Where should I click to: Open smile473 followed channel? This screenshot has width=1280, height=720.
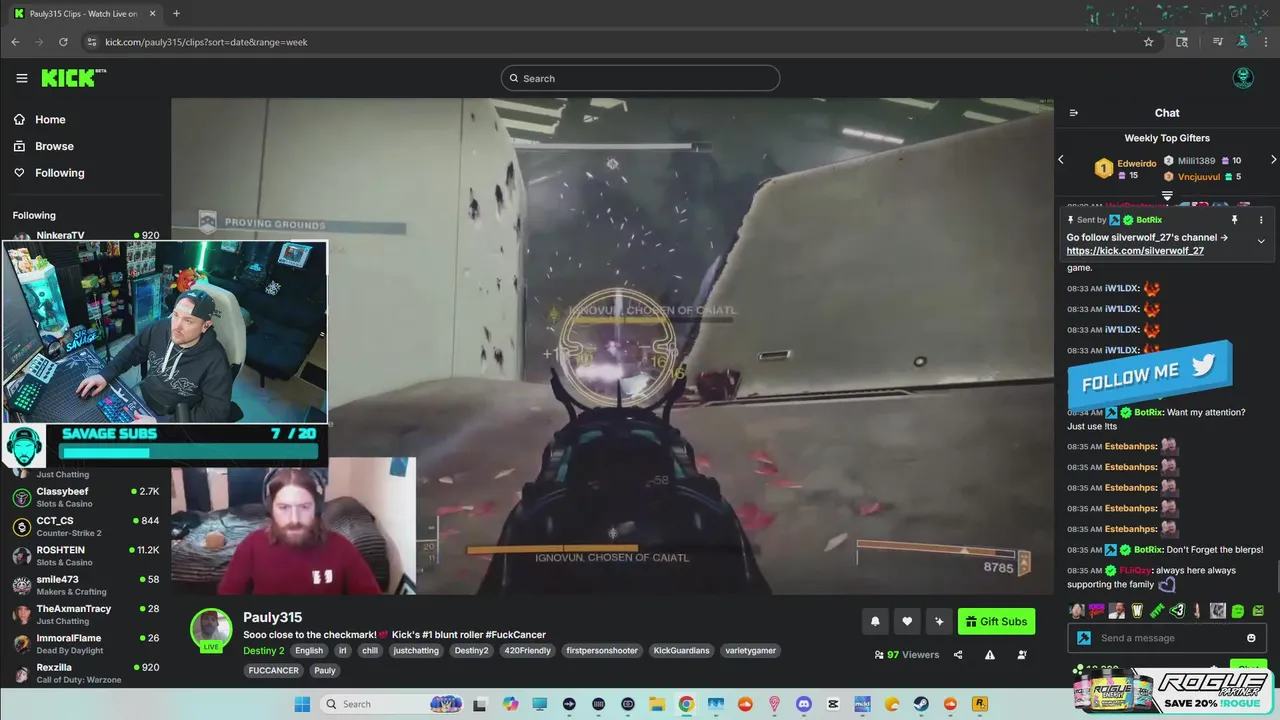point(85,585)
